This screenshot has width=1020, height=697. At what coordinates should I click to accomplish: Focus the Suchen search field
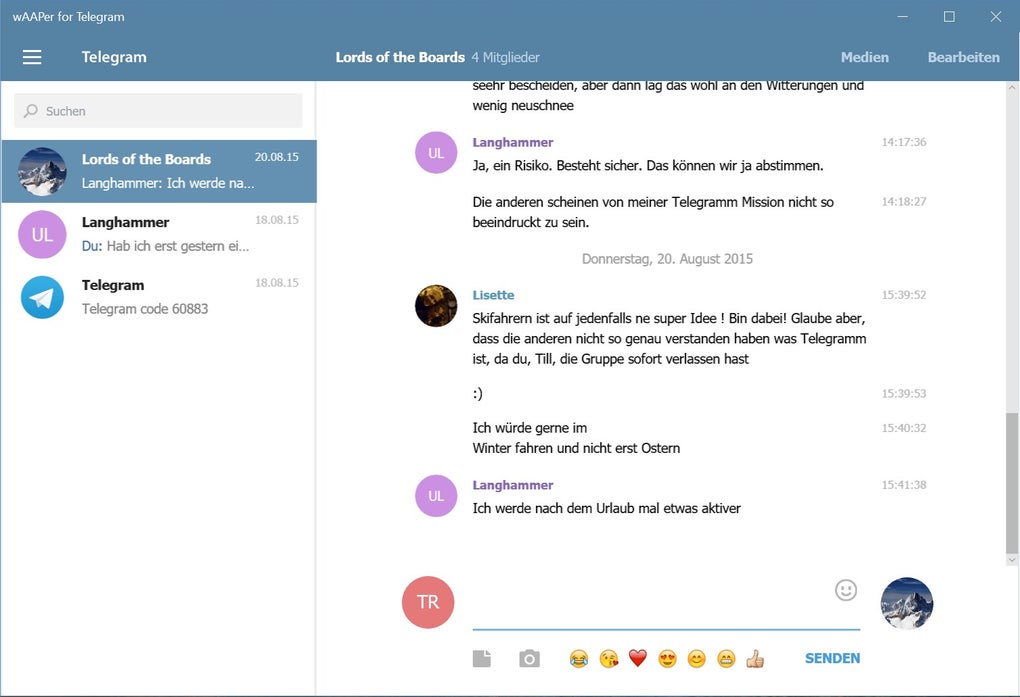coord(158,111)
